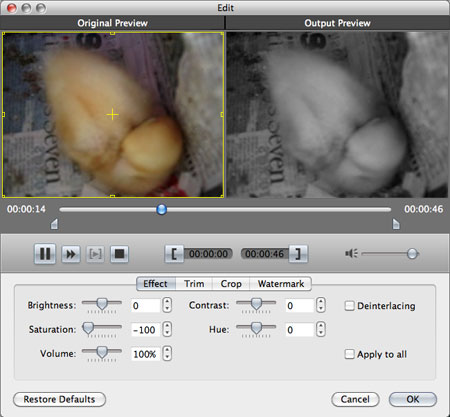This screenshot has width=450, height=417.
Task: Click the play selection bracket button
Action: (x=95, y=254)
